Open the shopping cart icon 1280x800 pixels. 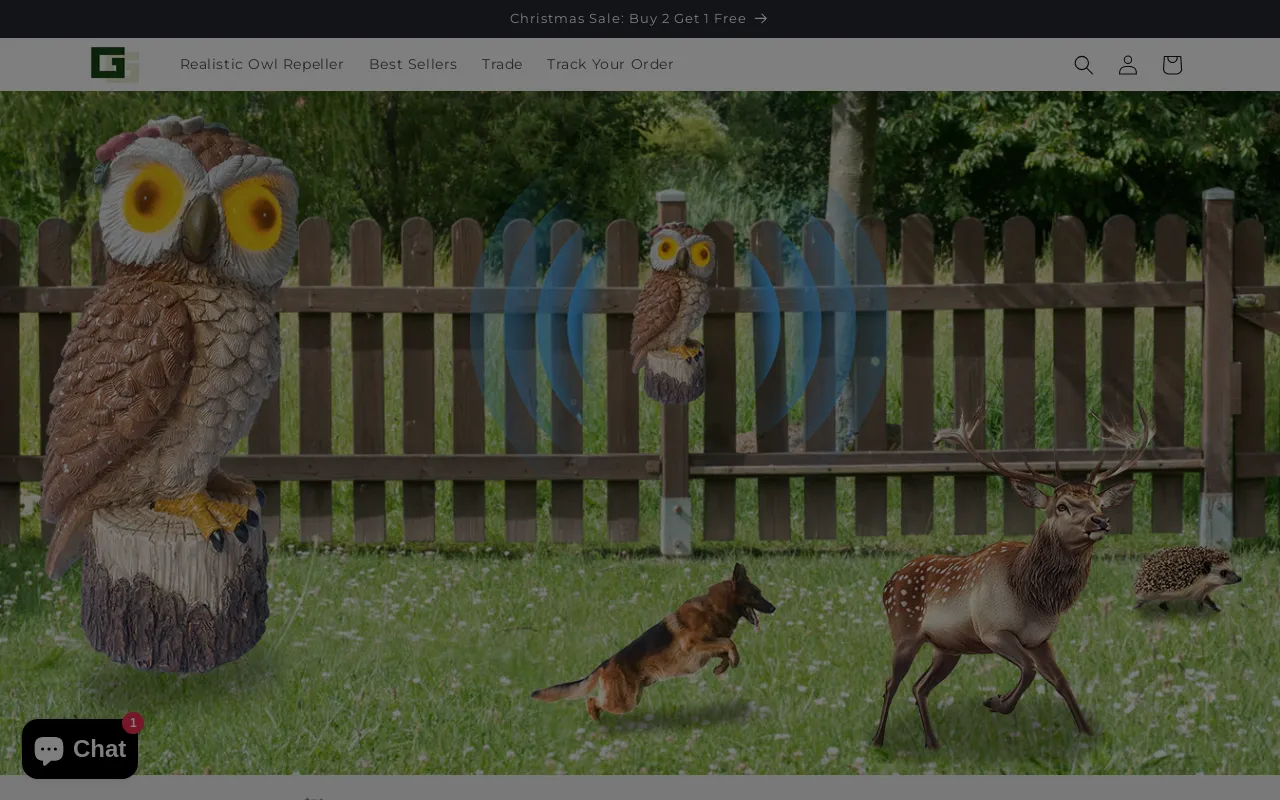tap(1169, 64)
